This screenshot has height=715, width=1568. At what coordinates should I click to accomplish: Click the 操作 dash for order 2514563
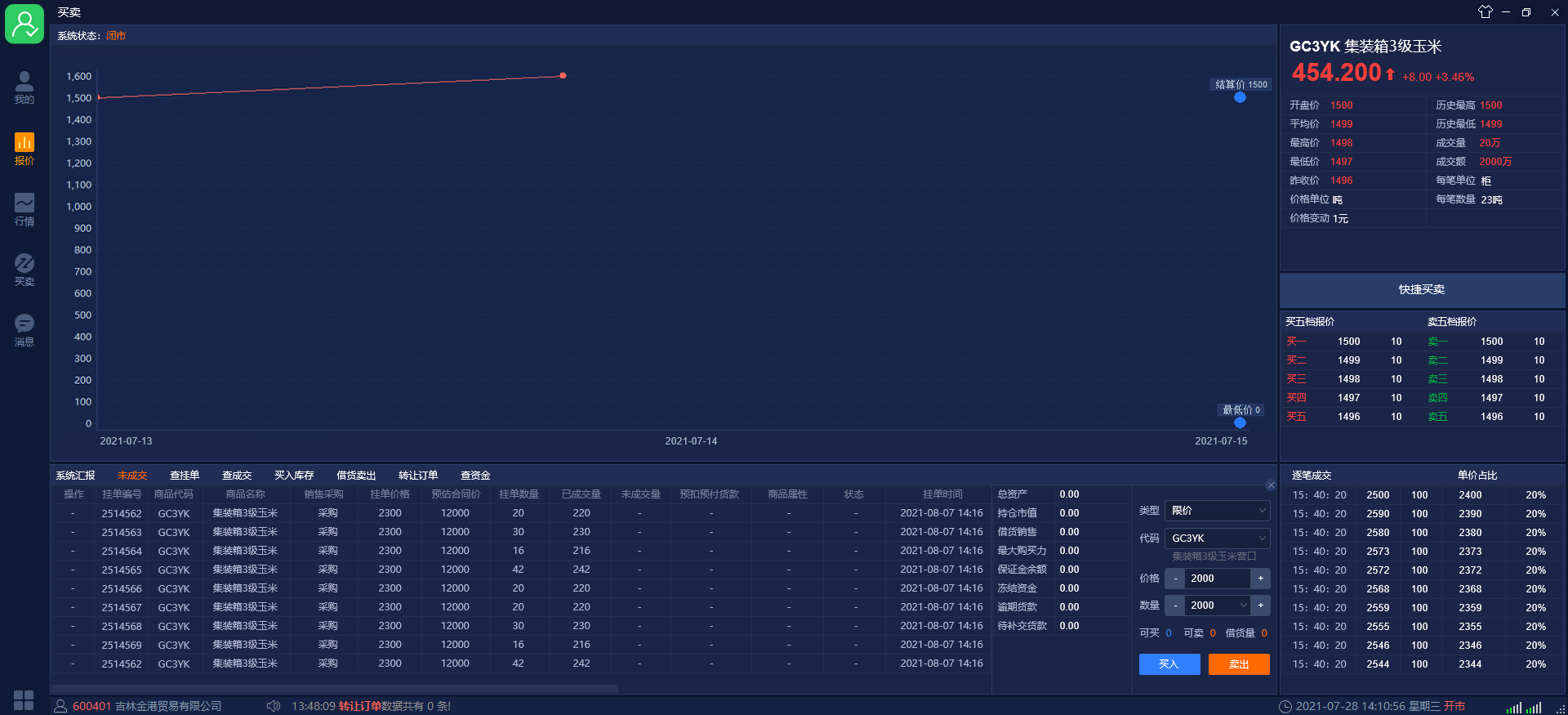pyautogui.click(x=73, y=533)
